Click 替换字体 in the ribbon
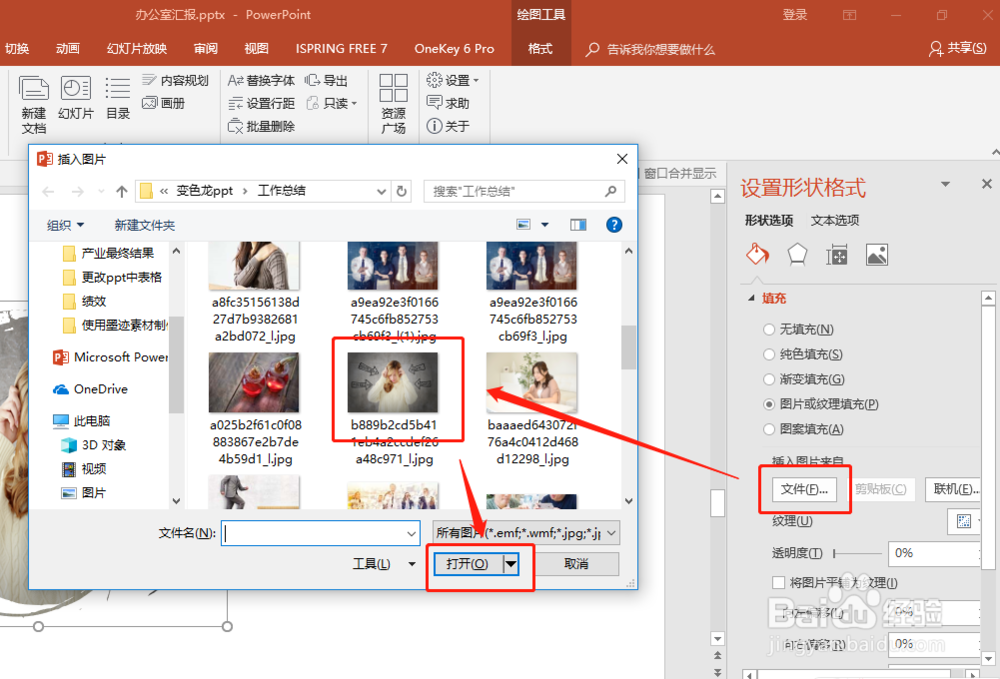 (261, 80)
